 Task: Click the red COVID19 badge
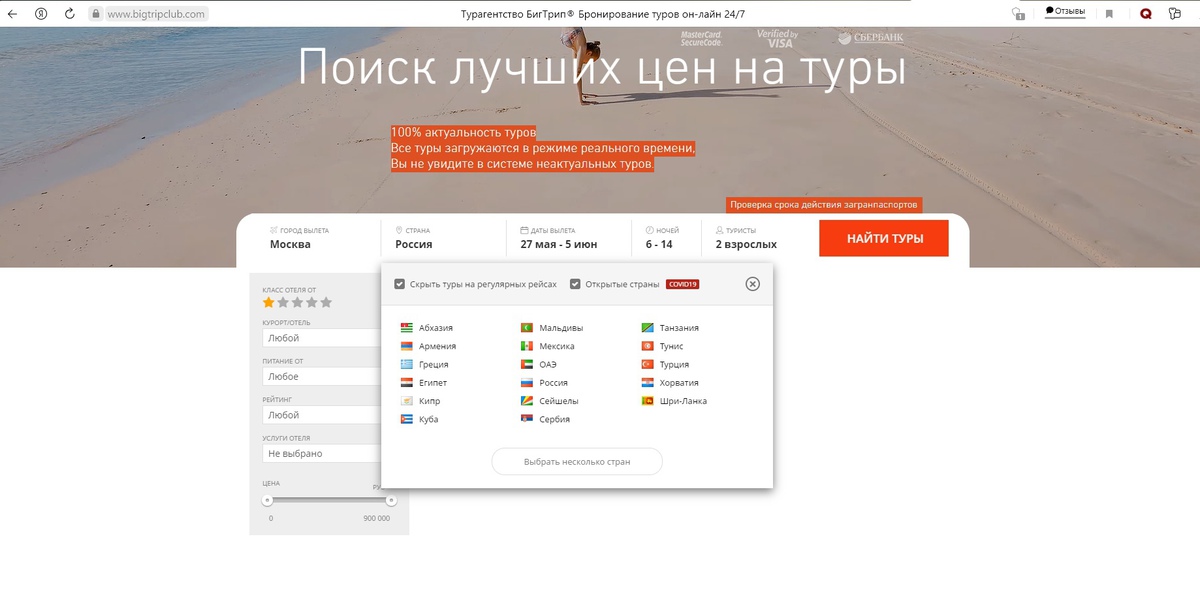click(682, 284)
